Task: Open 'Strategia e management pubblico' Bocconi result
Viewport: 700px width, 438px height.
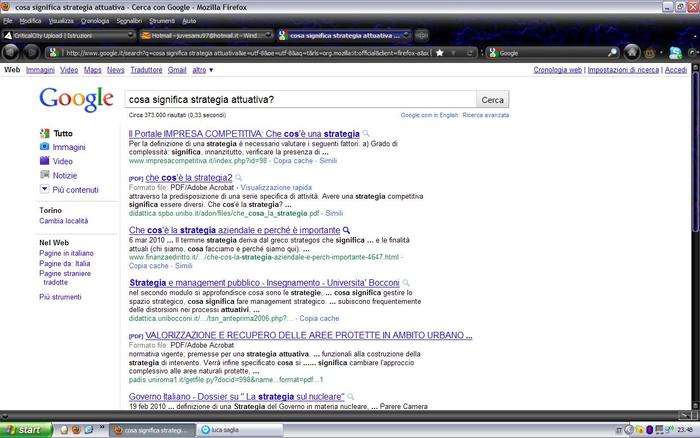Action: click(x=264, y=283)
